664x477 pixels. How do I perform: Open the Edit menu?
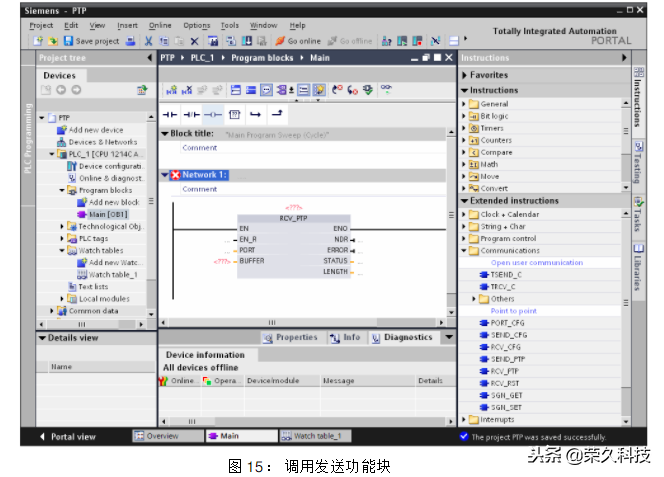click(x=71, y=25)
